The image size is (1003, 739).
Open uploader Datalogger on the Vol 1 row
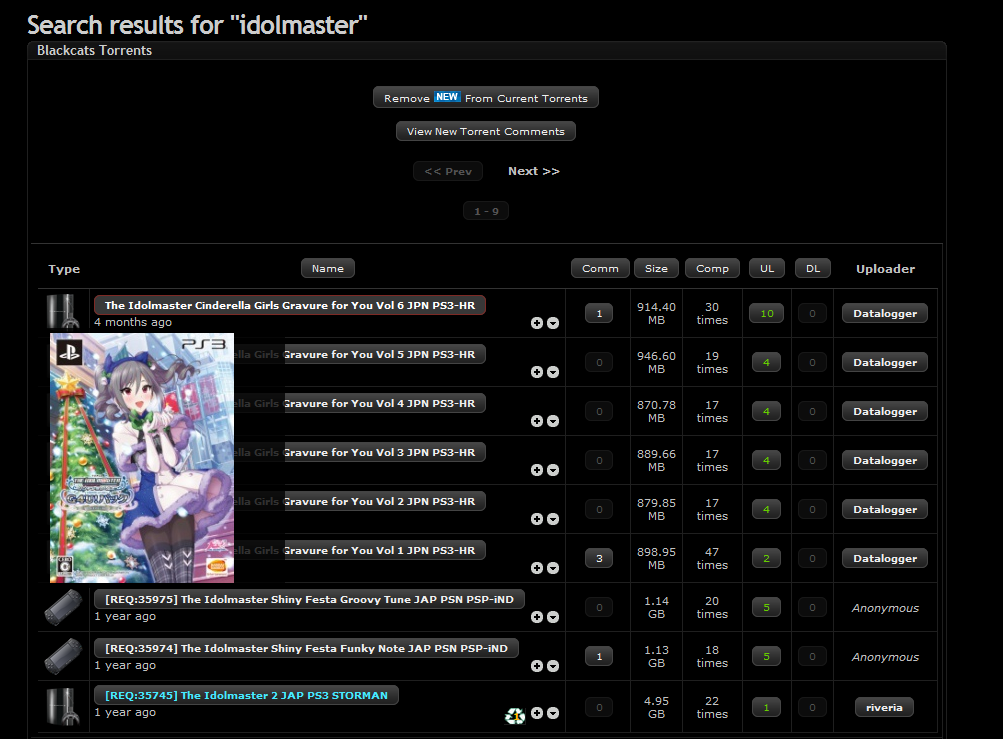pos(885,559)
